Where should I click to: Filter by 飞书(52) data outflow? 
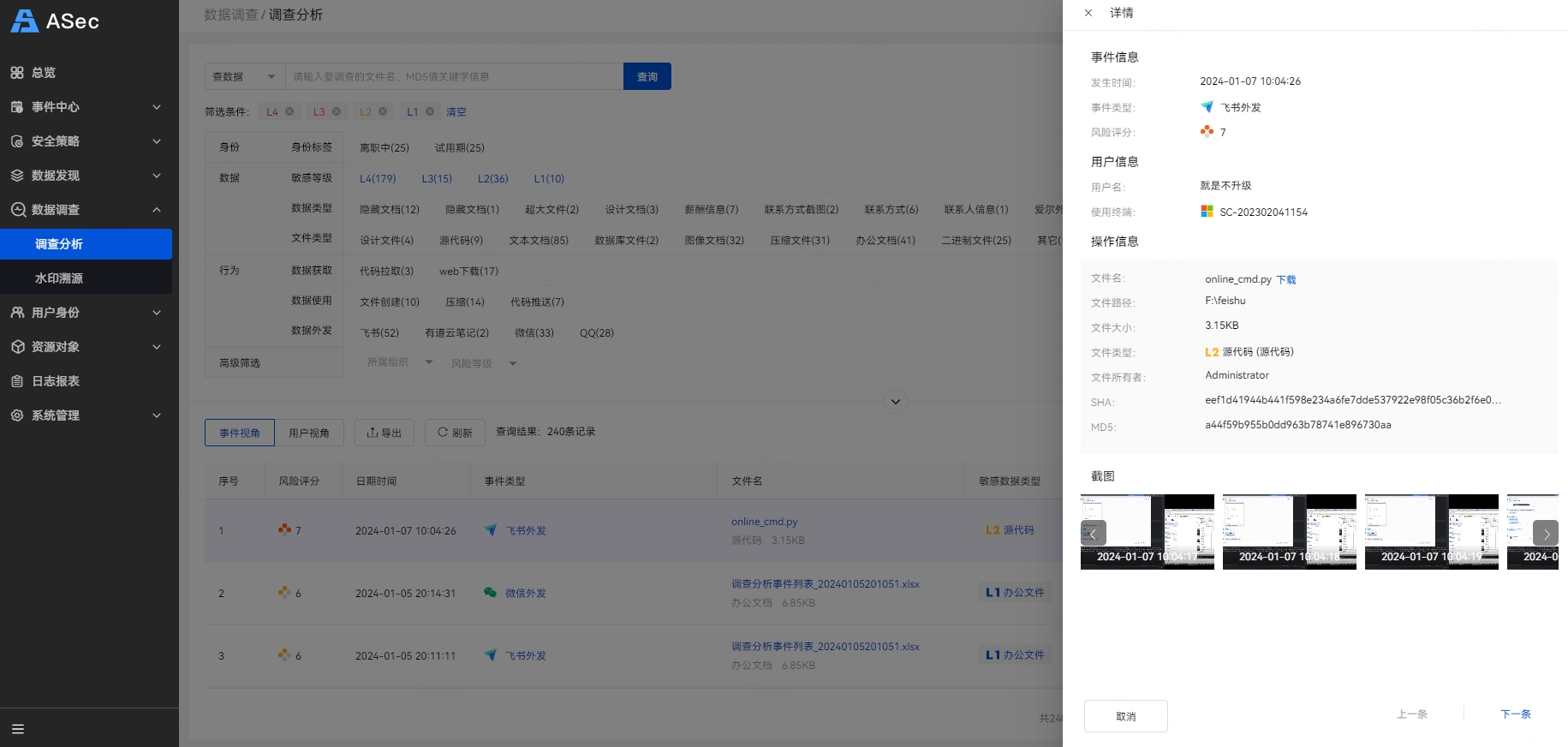(x=379, y=332)
